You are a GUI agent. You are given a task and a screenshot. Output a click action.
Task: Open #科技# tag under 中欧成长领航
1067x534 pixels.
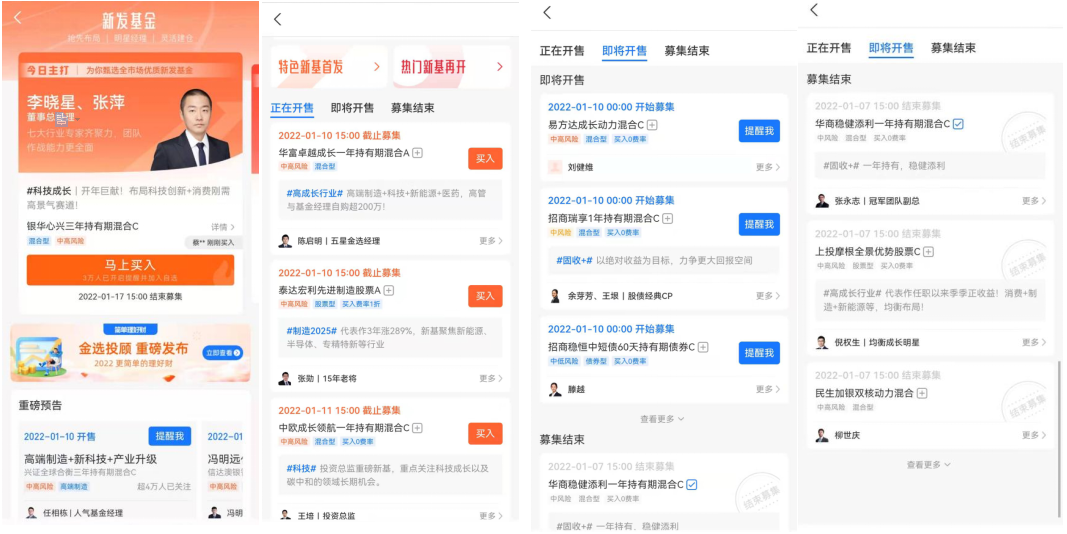click(x=301, y=468)
